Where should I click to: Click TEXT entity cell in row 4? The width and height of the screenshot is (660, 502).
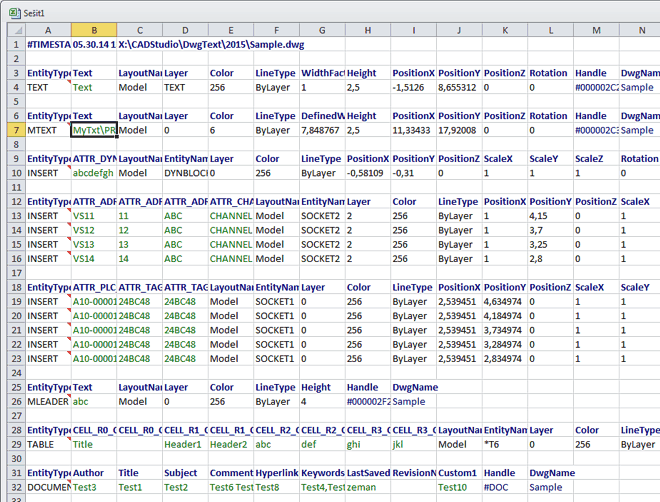click(x=48, y=87)
